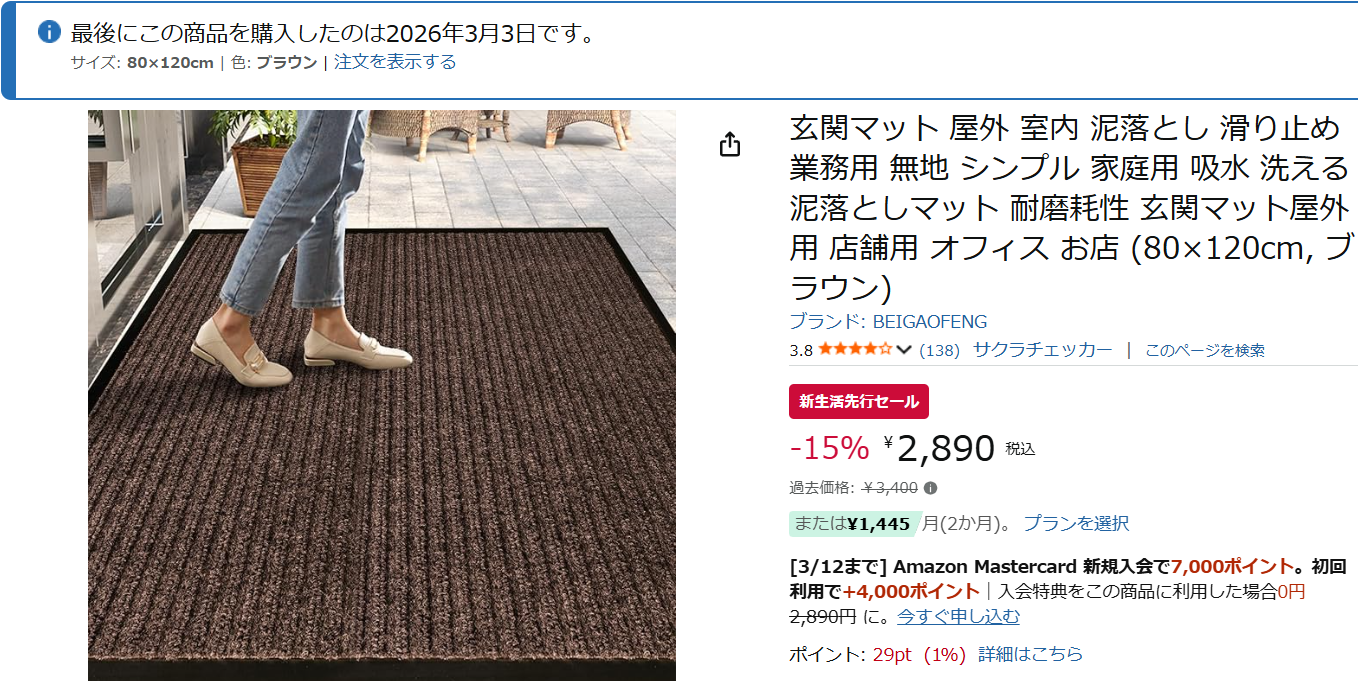
Task: Expand the rating breakdown chevron
Action: pyautogui.click(x=904, y=350)
